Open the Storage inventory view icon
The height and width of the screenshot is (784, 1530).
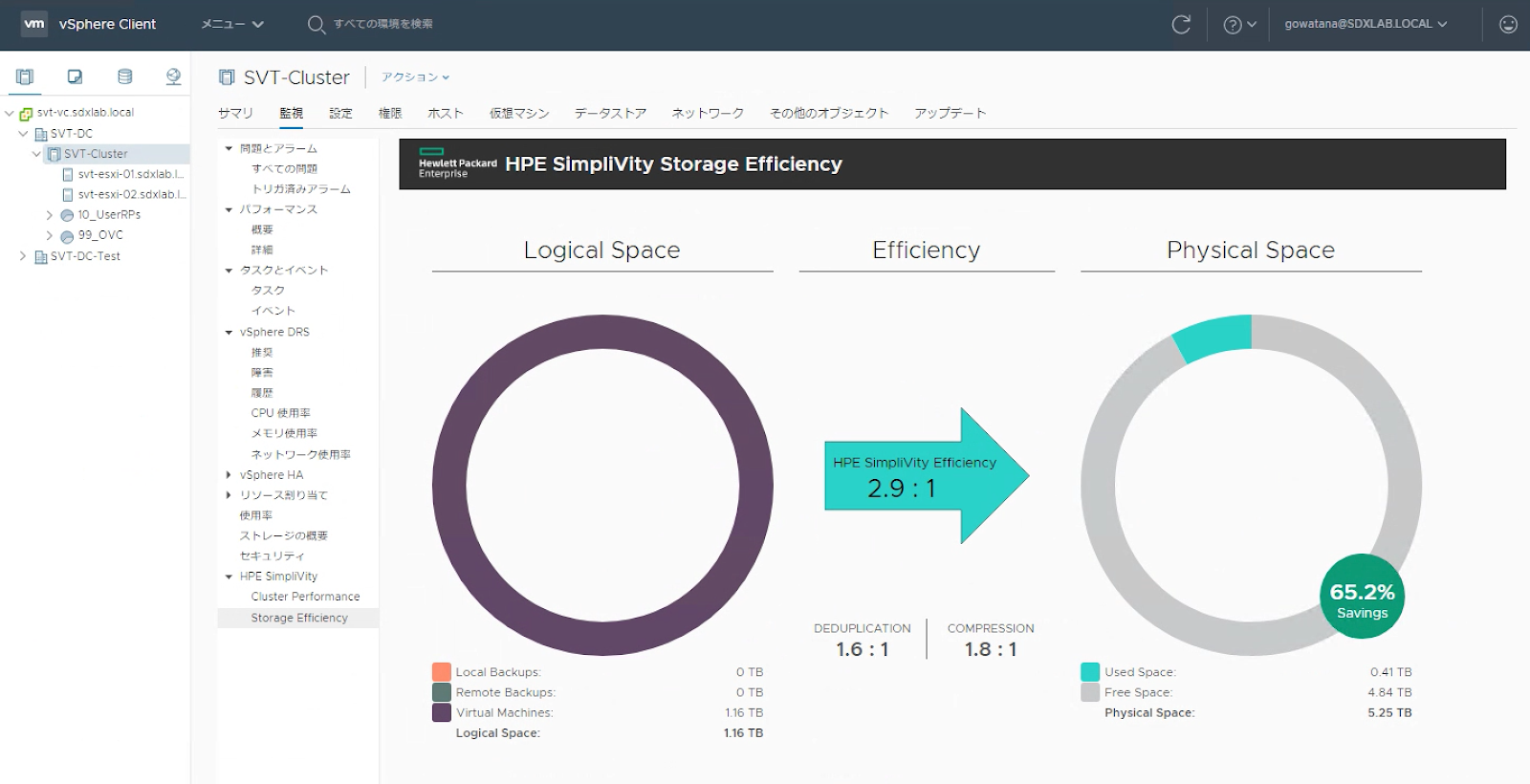[124, 76]
